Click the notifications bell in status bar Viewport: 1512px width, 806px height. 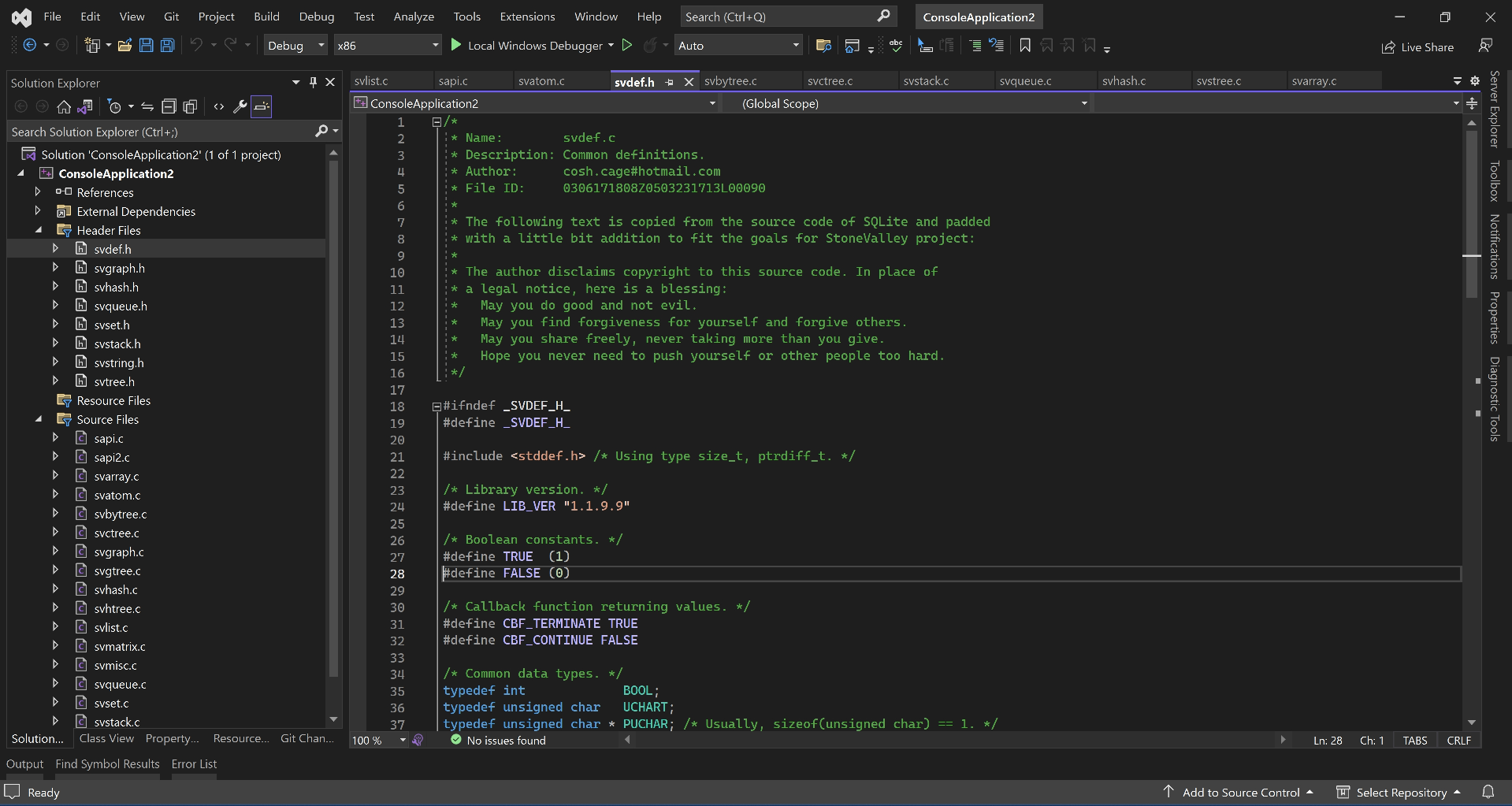pyautogui.click(x=1488, y=792)
